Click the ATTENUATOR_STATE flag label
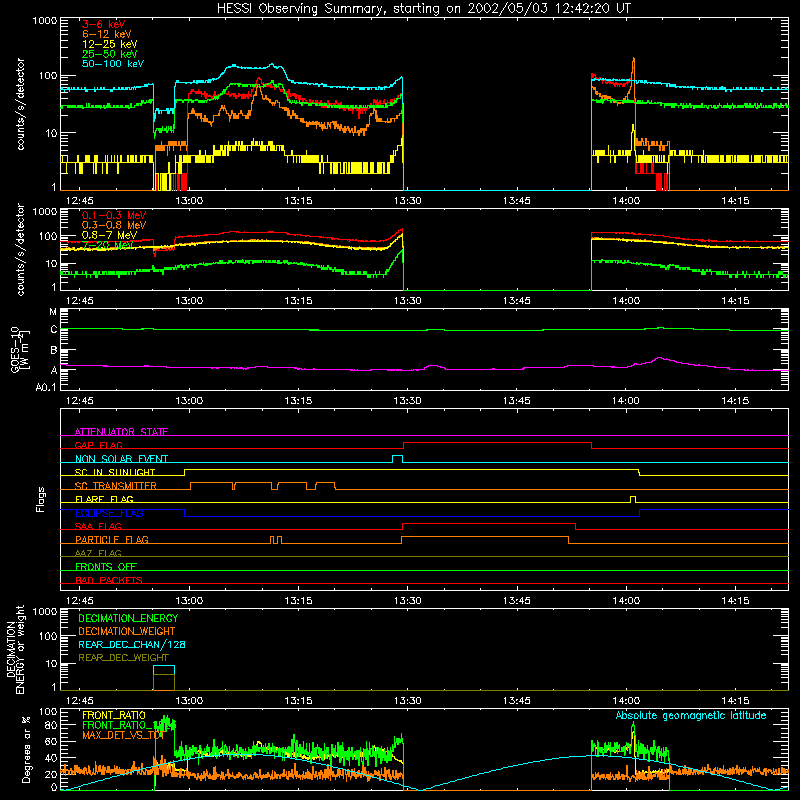 point(121,432)
